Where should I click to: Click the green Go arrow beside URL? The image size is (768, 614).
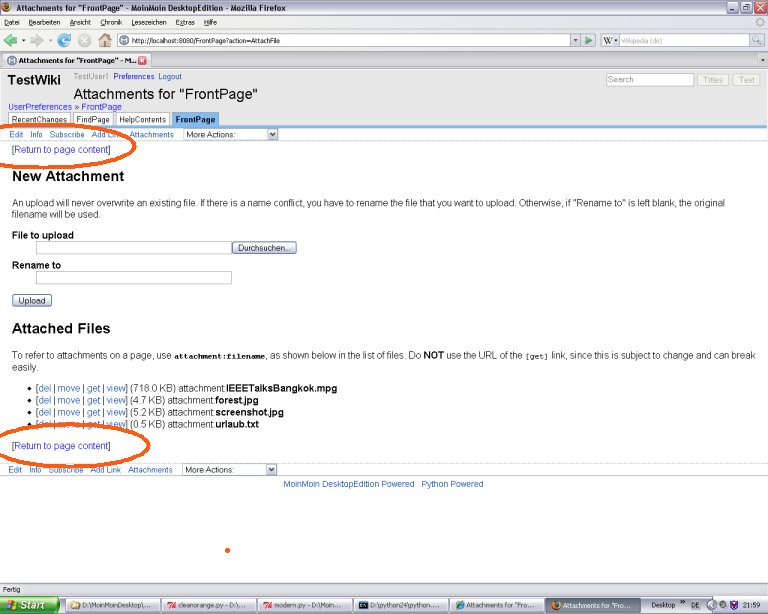click(x=590, y=40)
